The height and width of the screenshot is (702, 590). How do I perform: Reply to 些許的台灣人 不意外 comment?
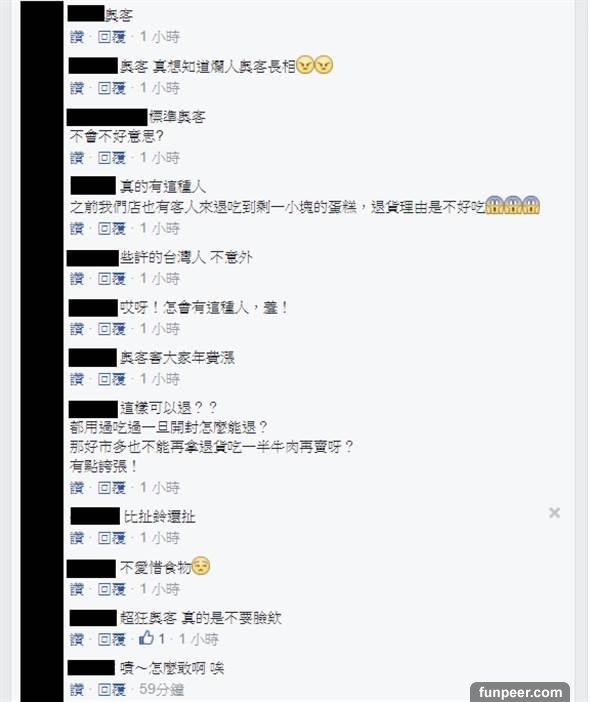click(112, 279)
